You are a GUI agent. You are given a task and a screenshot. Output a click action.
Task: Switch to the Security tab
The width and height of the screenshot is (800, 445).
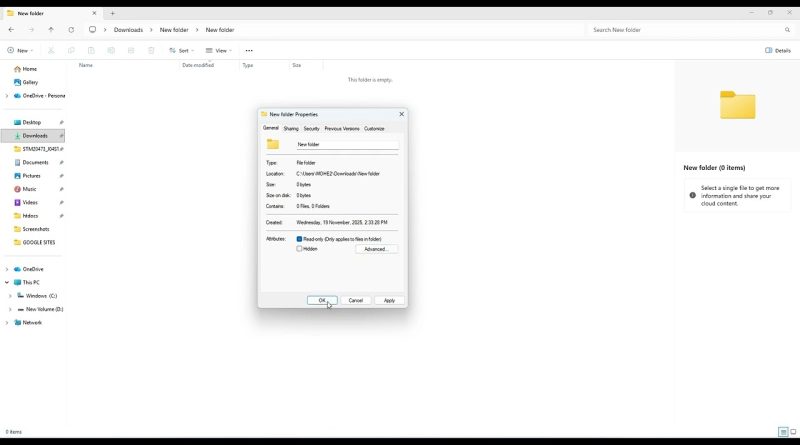[312, 129]
